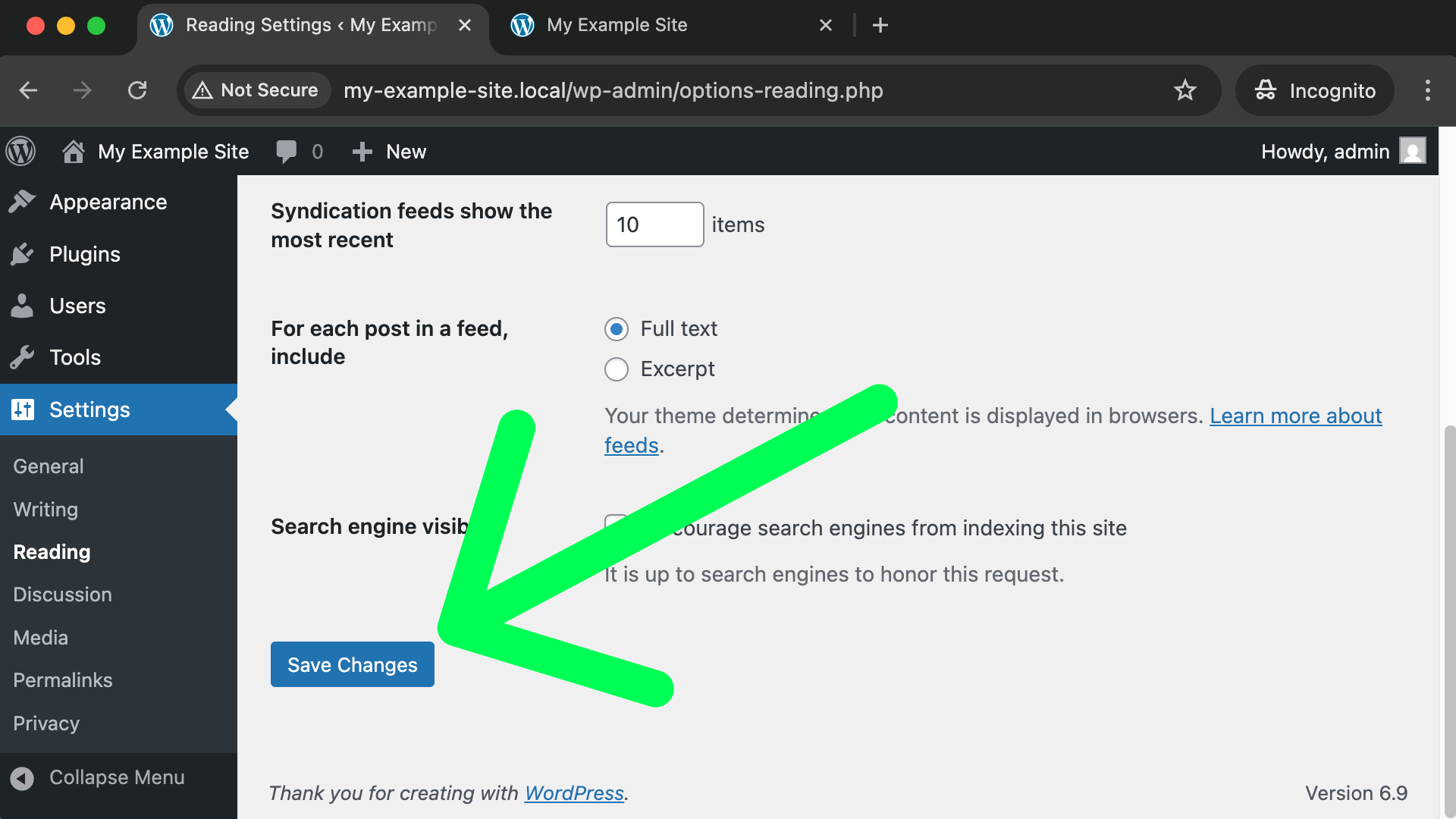This screenshot has height=819, width=1456.
Task: Select the Full text radio option
Action: pos(617,329)
